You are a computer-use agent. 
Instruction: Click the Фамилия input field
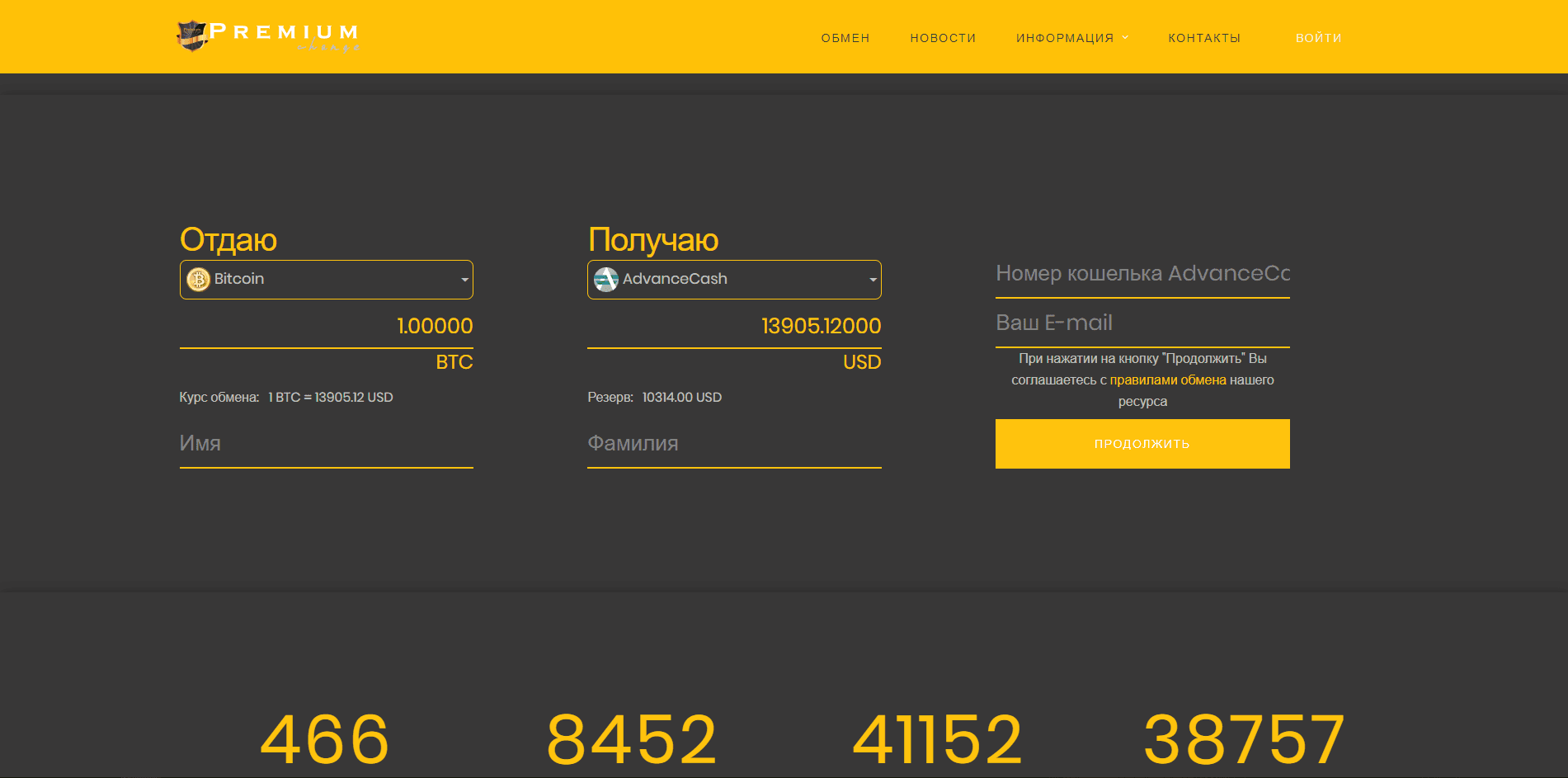click(x=734, y=444)
